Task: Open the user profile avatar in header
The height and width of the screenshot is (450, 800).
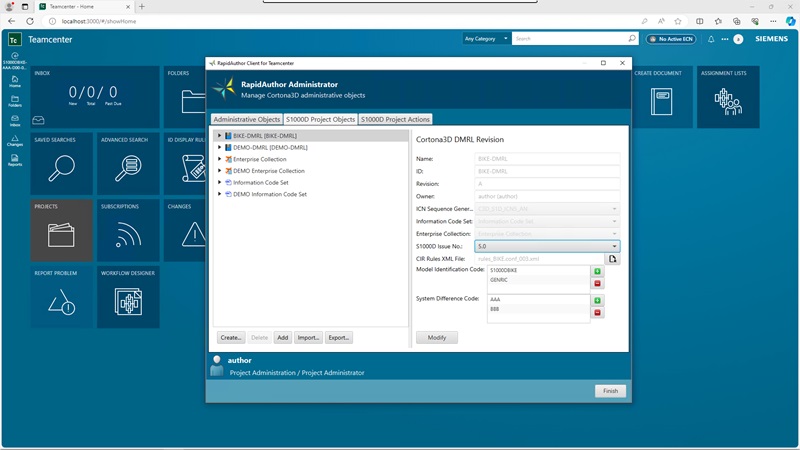Action: coord(738,39)
